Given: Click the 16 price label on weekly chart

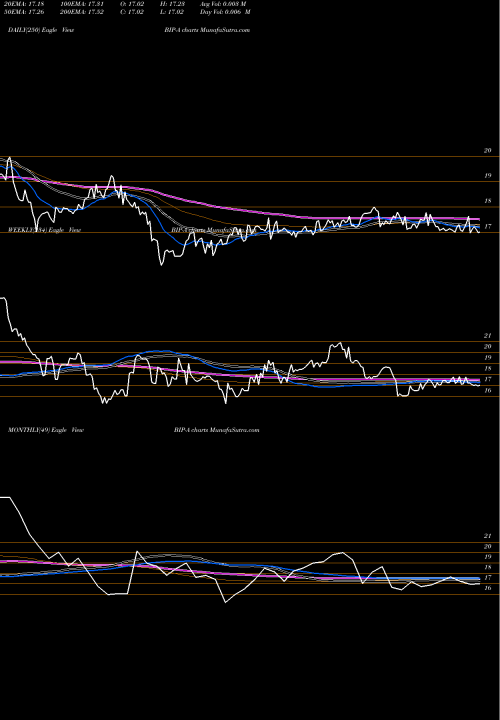Looking at the screenshot, I should coord(488,391).
